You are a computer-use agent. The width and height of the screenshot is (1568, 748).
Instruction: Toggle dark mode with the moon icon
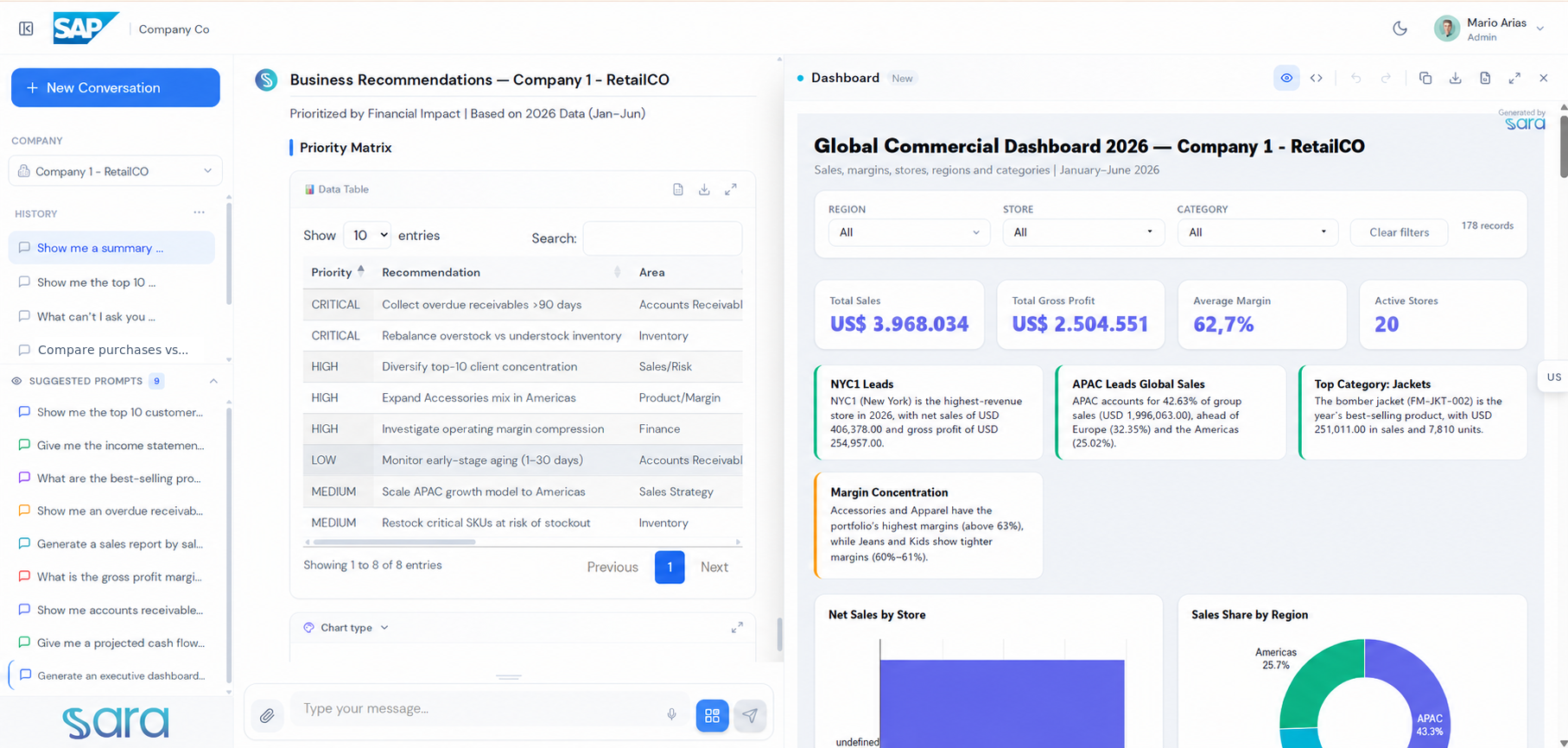click(x=1400, y=29)
